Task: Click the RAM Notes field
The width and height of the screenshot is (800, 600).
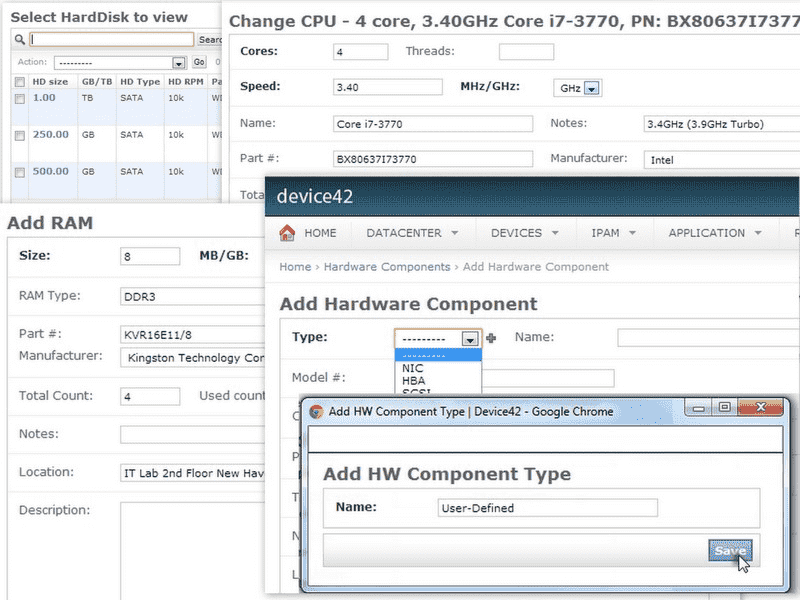Action: coord(192,435)
